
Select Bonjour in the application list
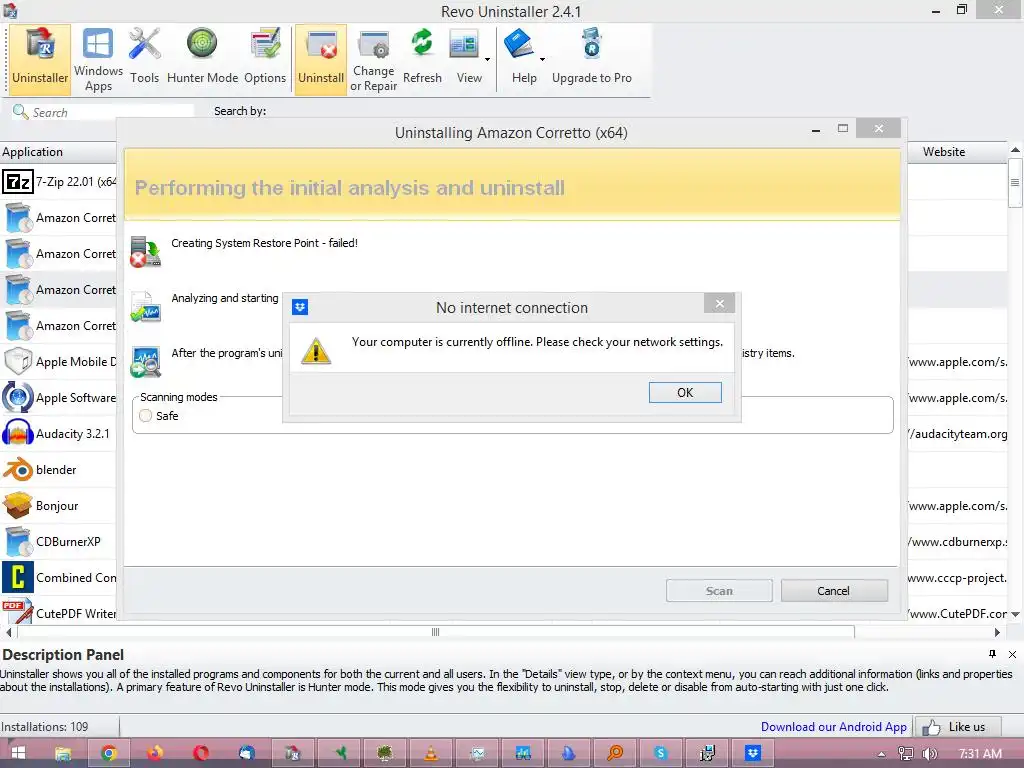[59, 505]
